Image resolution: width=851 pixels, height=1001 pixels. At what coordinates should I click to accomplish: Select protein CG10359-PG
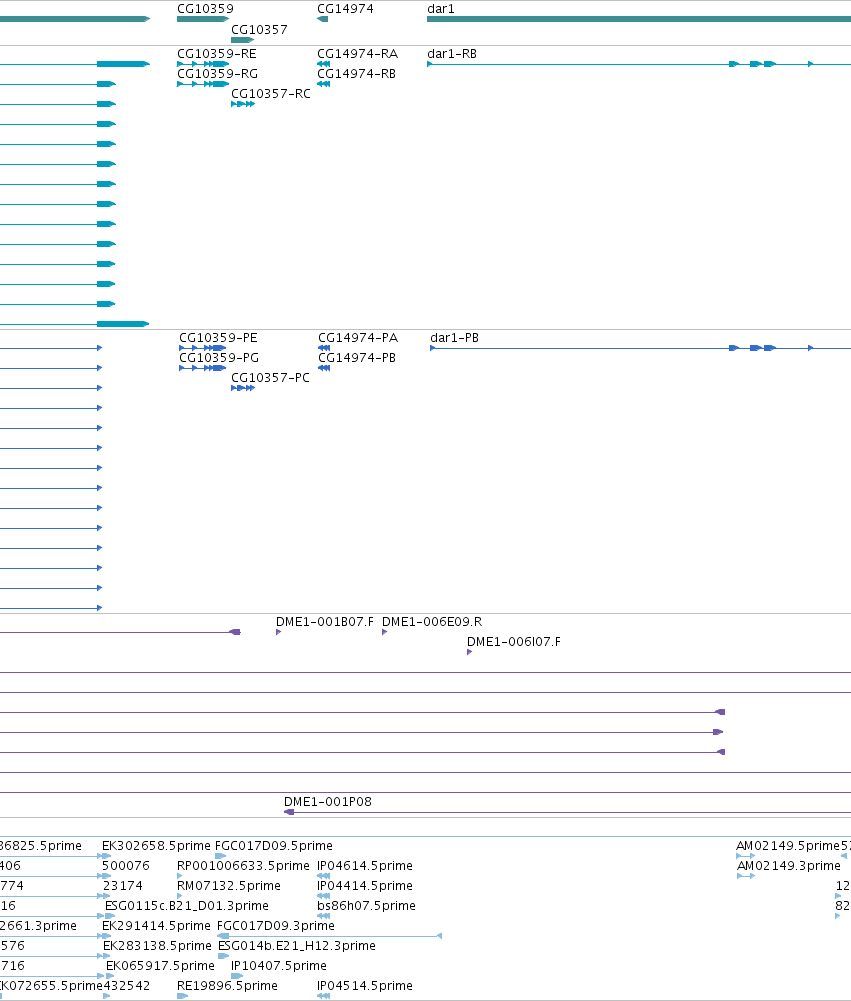[202, 368]
